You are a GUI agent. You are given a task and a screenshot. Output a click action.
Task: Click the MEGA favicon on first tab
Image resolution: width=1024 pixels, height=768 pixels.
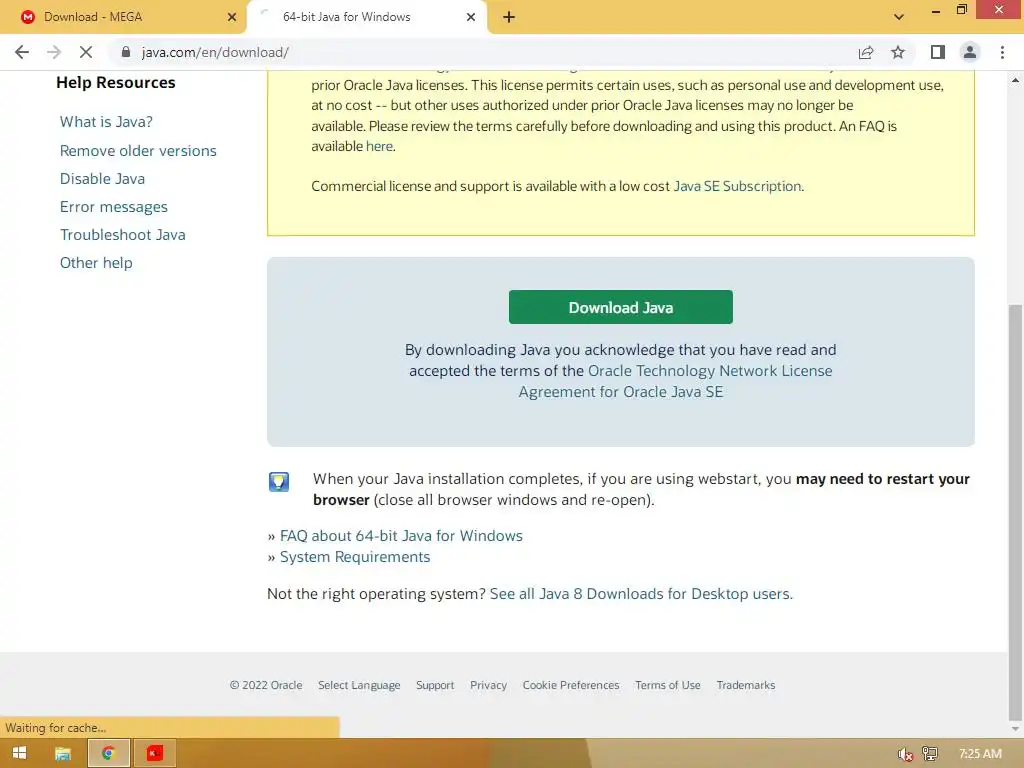27,18
